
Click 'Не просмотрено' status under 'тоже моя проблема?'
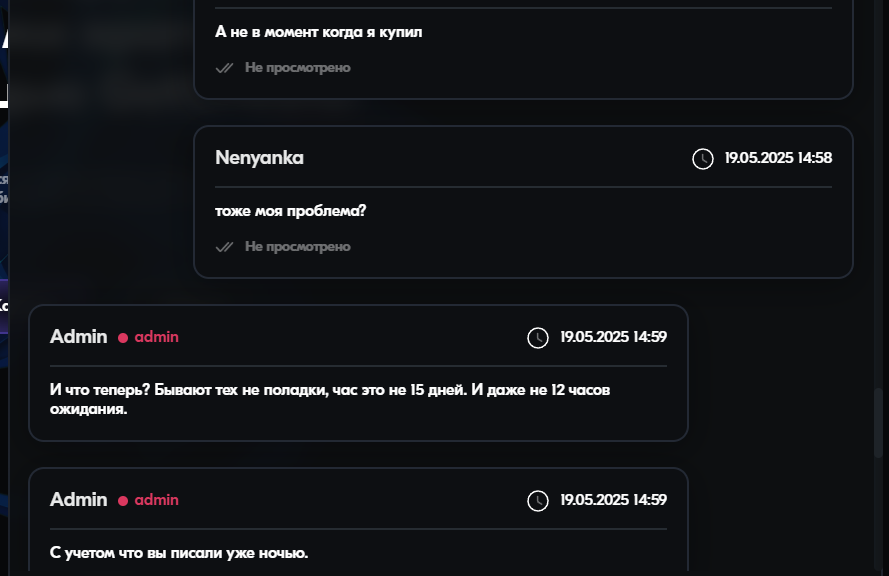point(297,247)
